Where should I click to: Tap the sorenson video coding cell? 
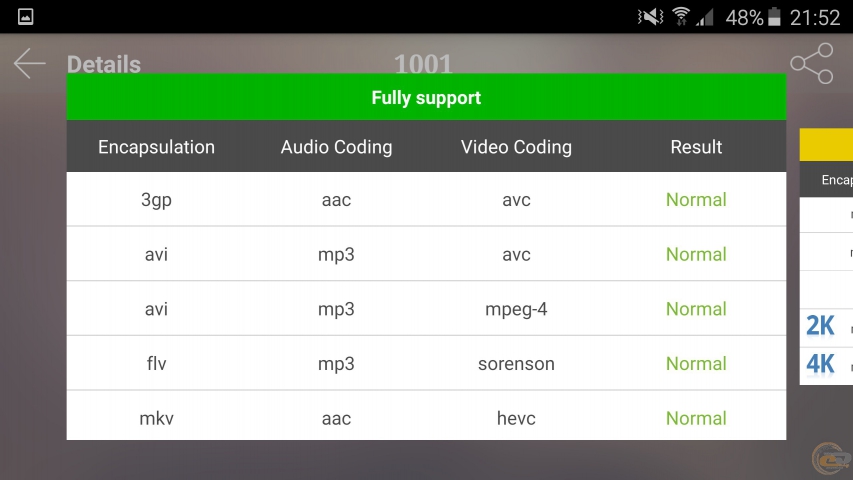coord(516,364)
